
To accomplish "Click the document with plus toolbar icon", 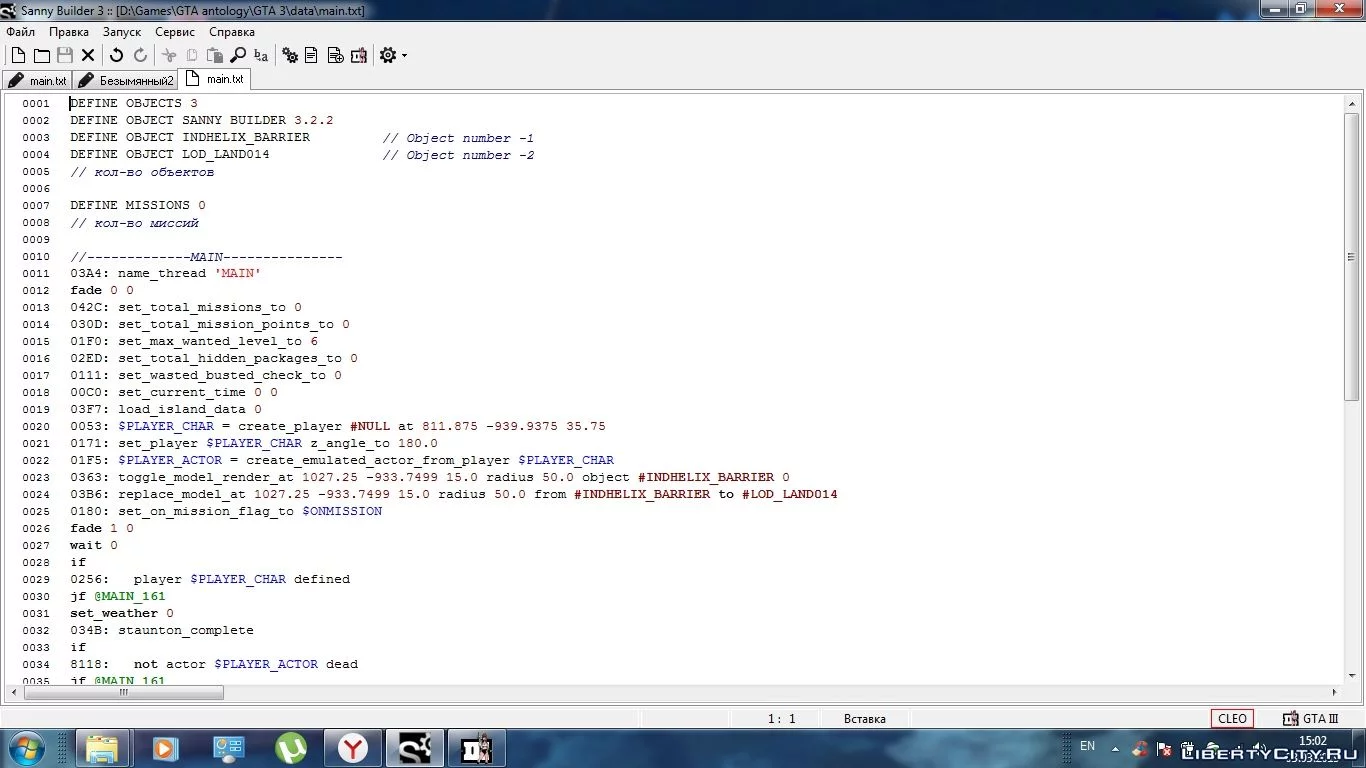I will click(x=335, y=56).
